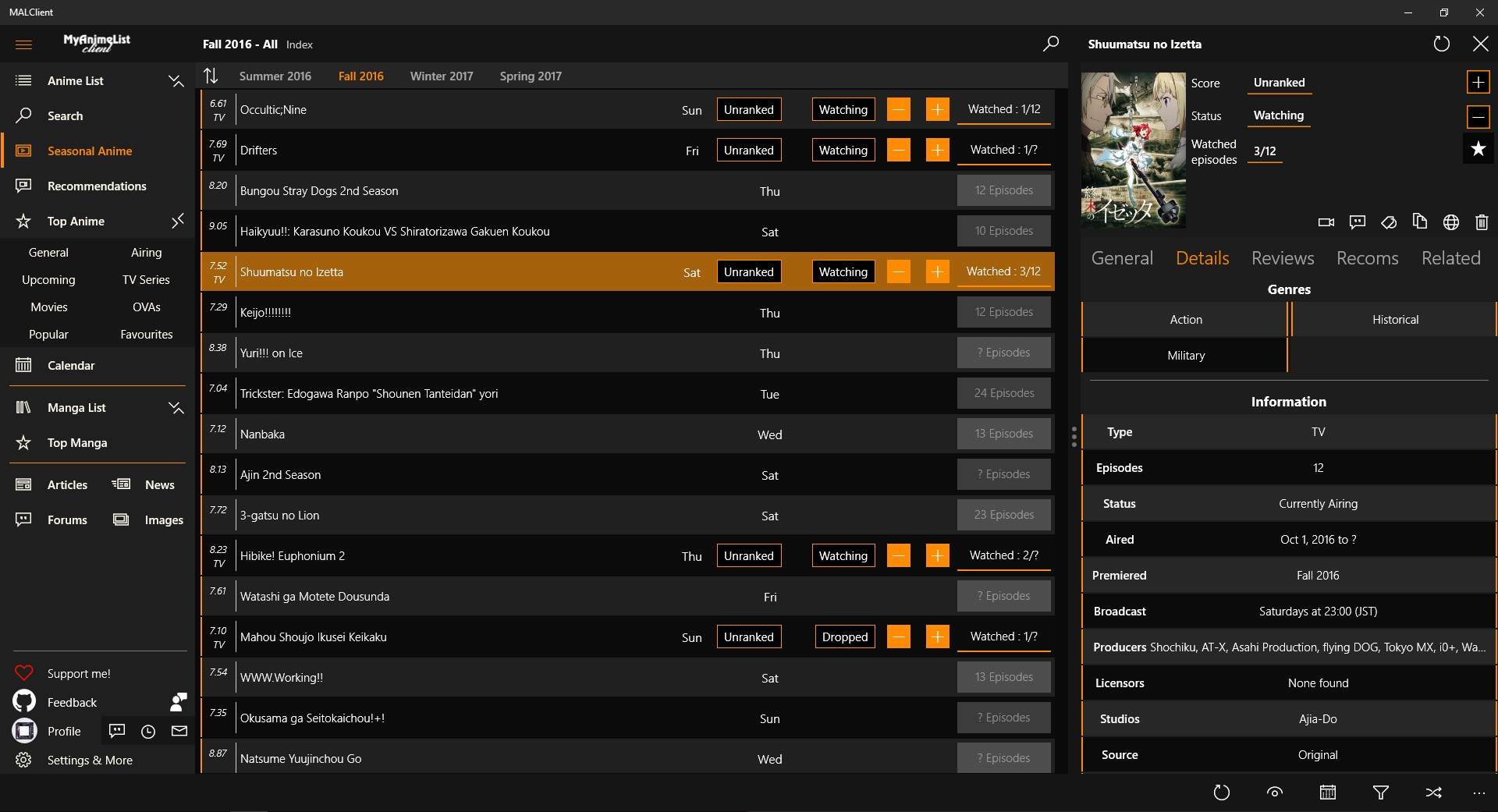Click the Support me heart

(x=24, y=673)
